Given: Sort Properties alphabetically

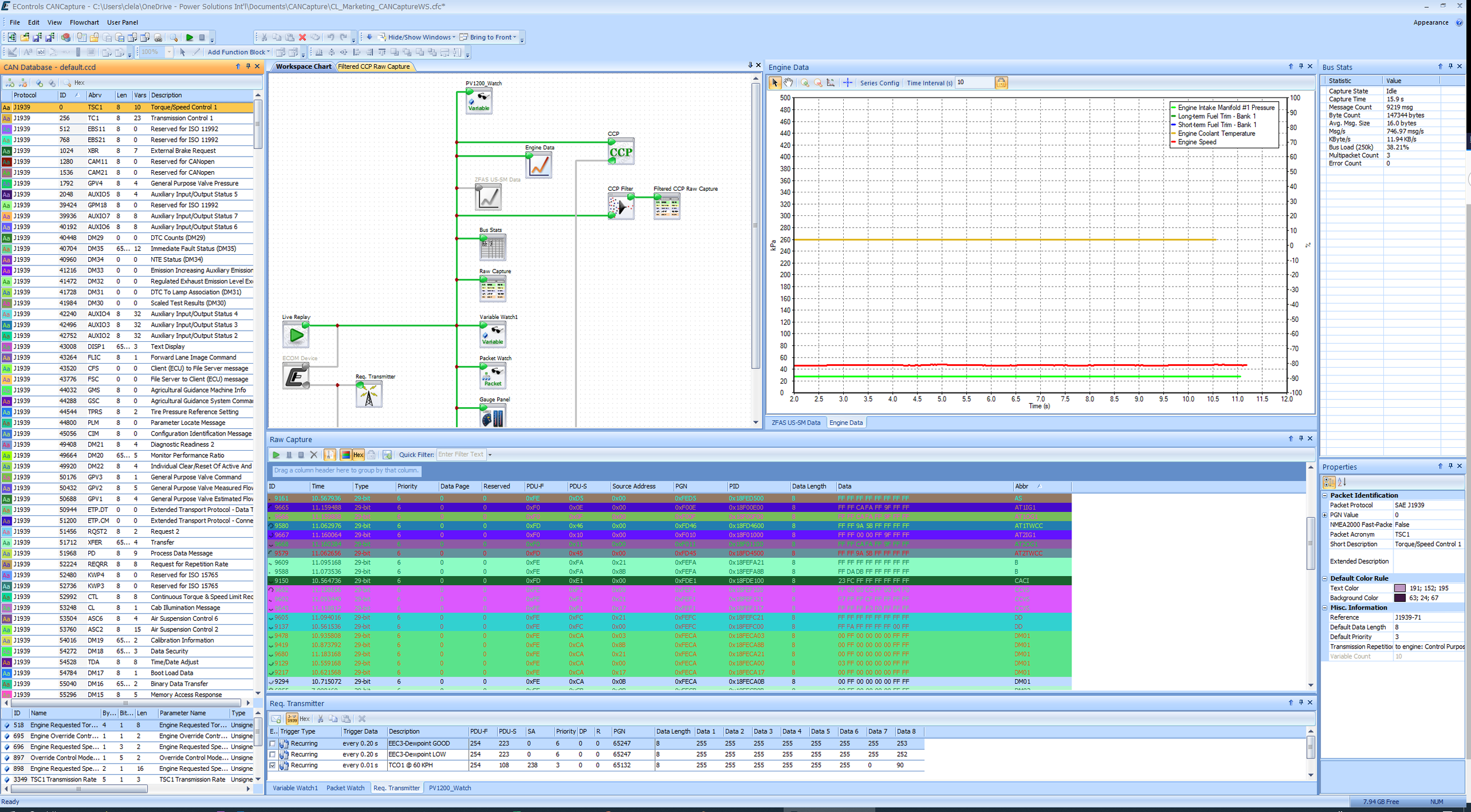Looking at the screenshot, I should (1342, 482).
